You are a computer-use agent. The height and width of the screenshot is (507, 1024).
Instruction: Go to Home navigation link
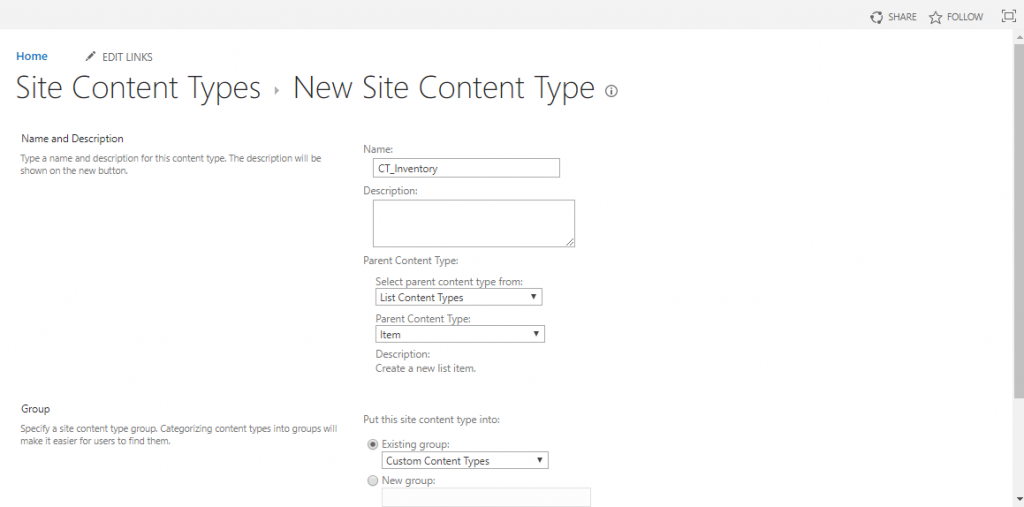pyautogui.click(x=32, y=56)
